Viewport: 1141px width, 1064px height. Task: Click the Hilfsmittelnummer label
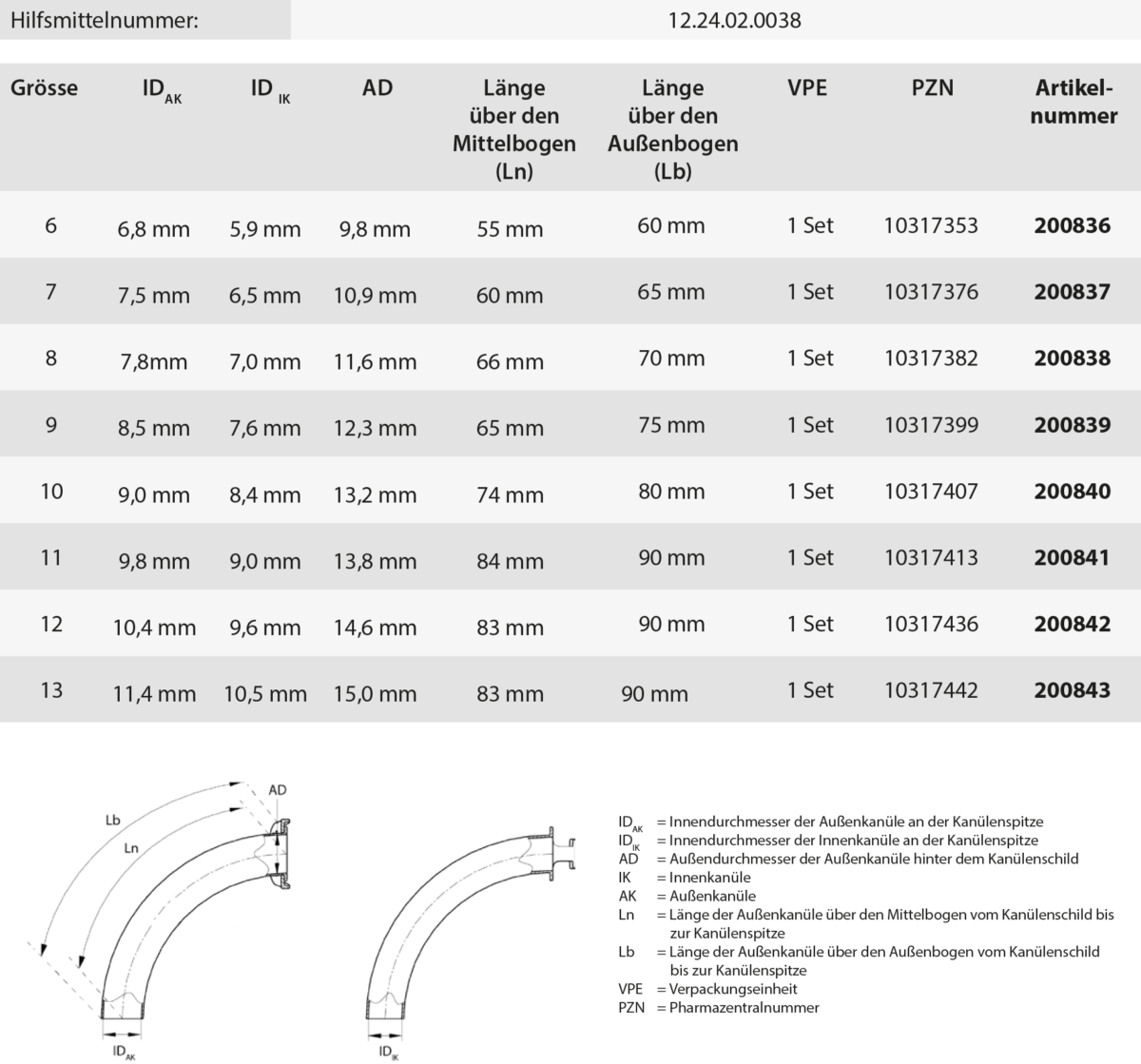(105, 20)
